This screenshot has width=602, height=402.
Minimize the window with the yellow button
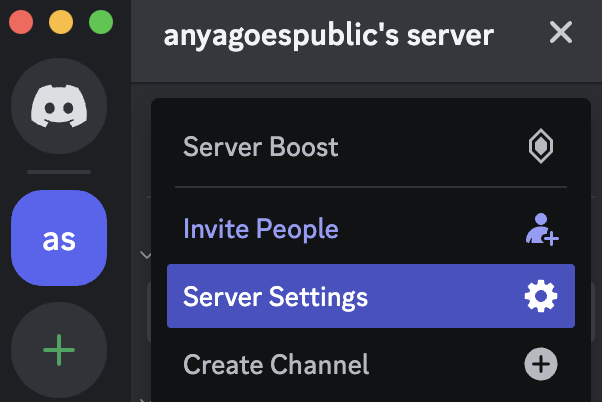[60, 21]
